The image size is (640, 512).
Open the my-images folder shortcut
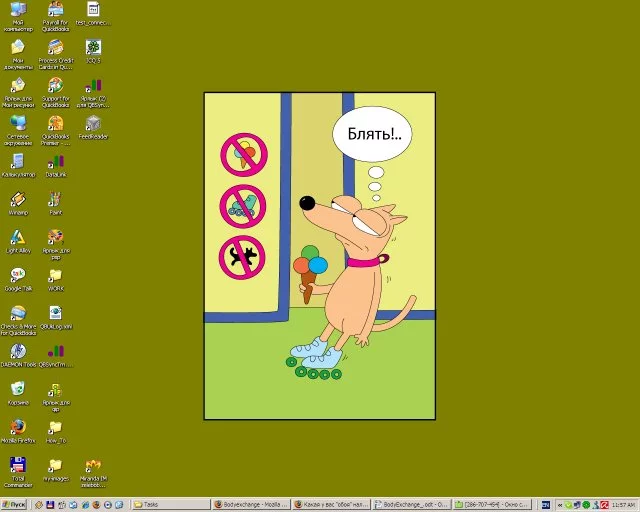[56, 470]
